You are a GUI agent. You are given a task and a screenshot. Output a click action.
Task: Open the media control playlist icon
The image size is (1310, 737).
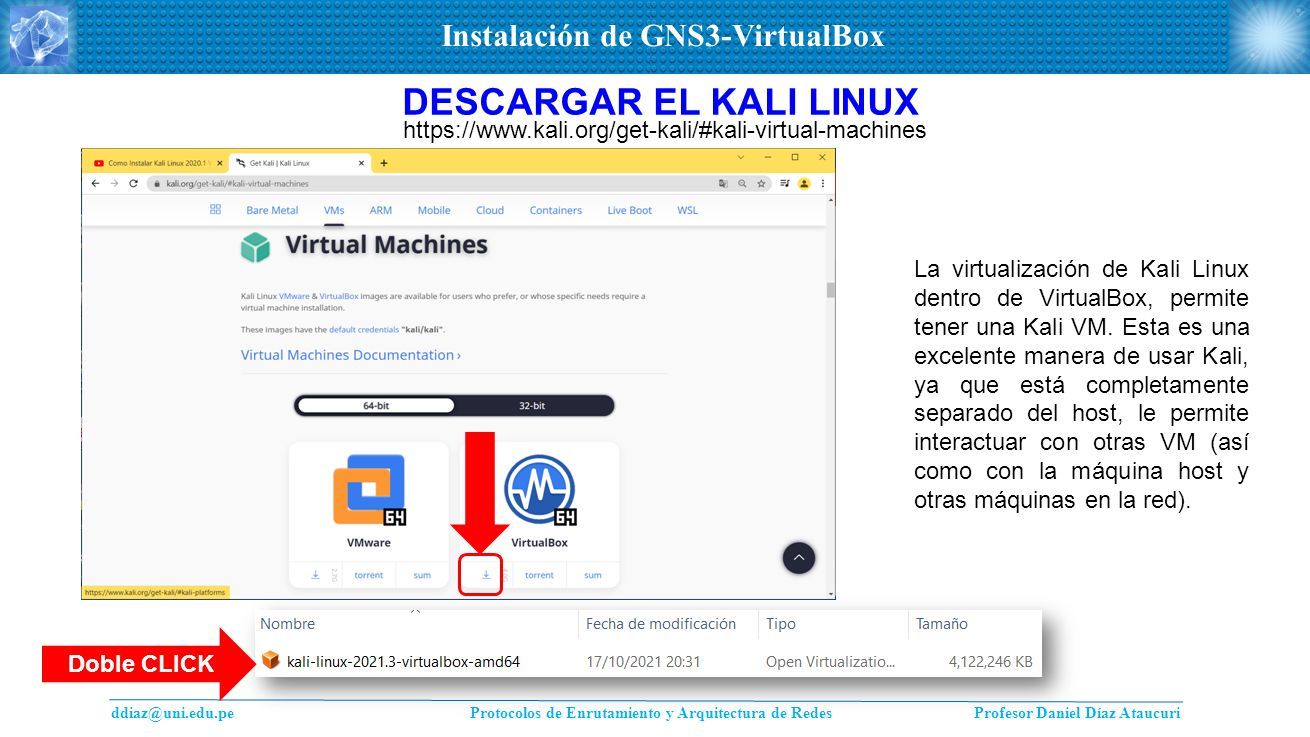786,184
